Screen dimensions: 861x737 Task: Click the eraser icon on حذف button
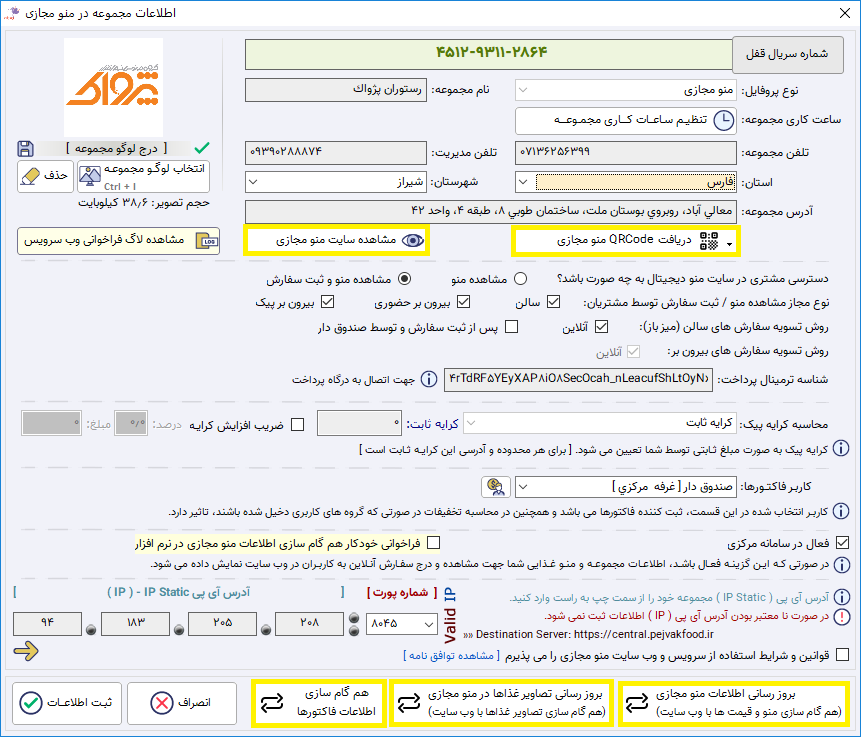click(x=31, y=176)
